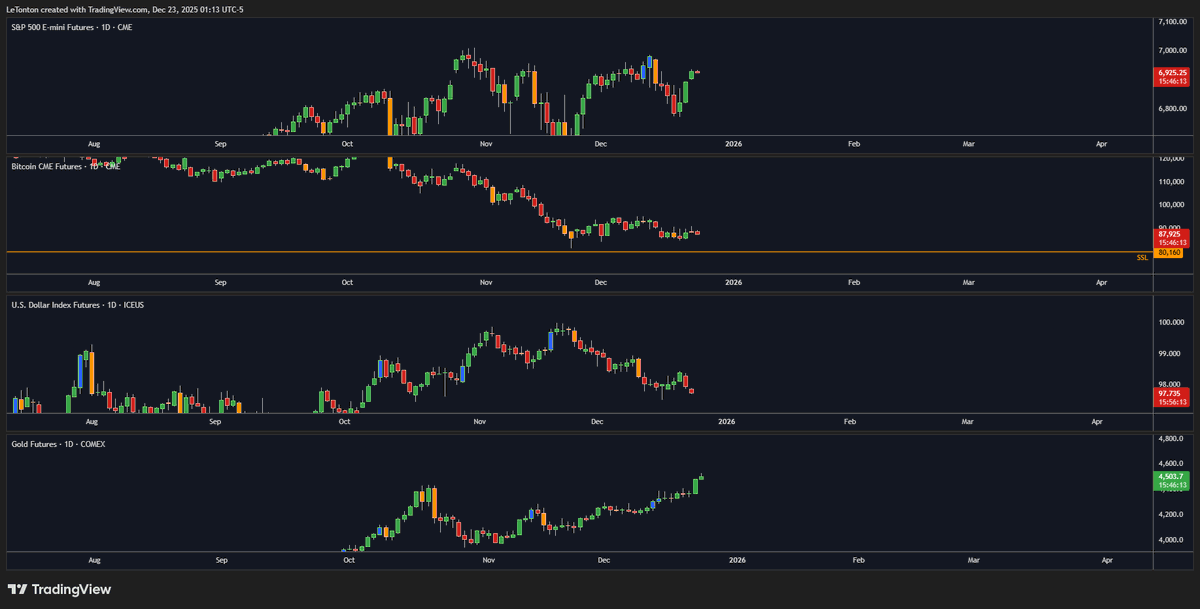1200x609 pixels.
Task: Click the 7,000.00 price axis value
Action: click(1172, 50)
